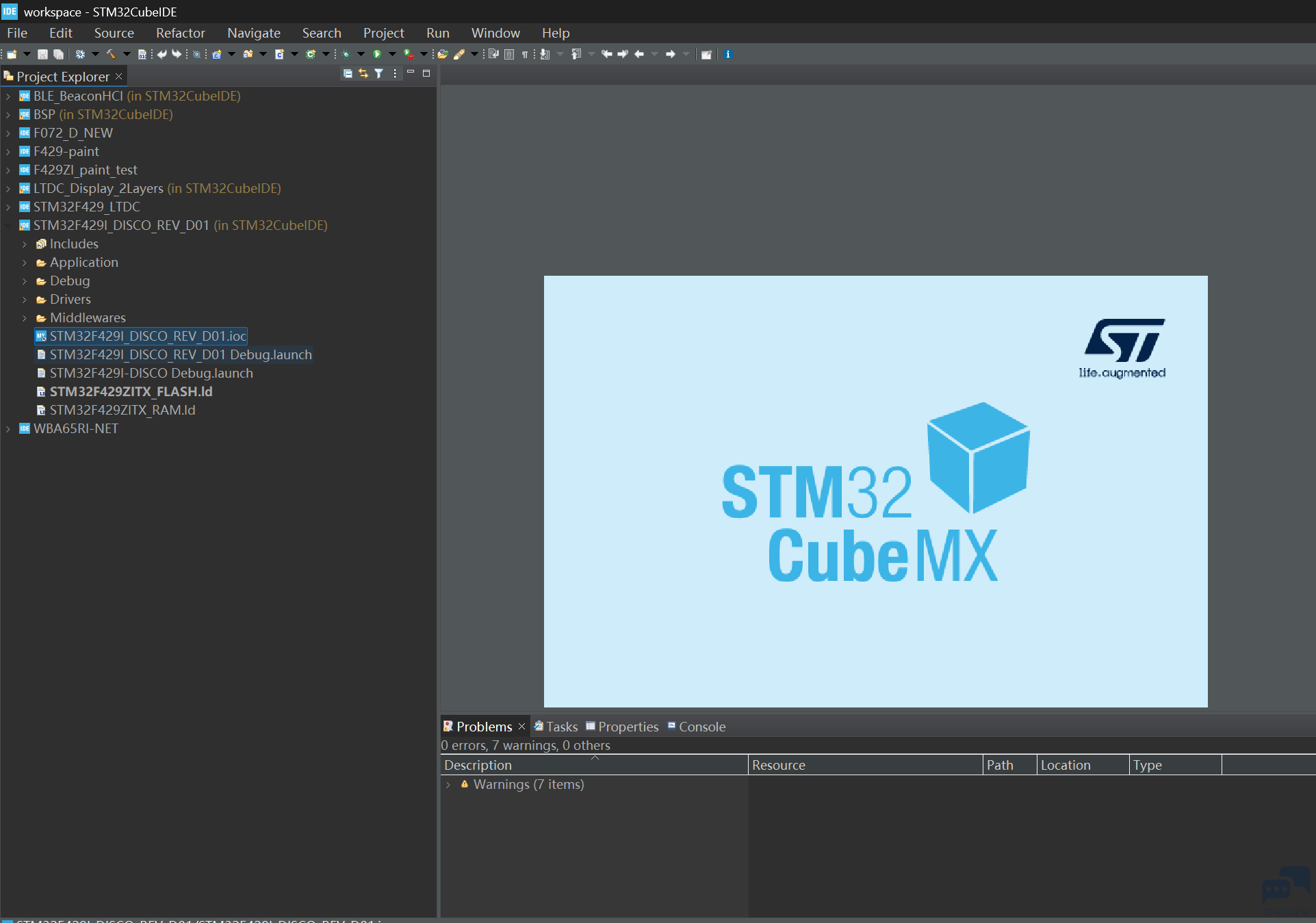Expand the Warnings (7 items) group
This screenshot has width=1316, height=923.
(x=448, y=785)
